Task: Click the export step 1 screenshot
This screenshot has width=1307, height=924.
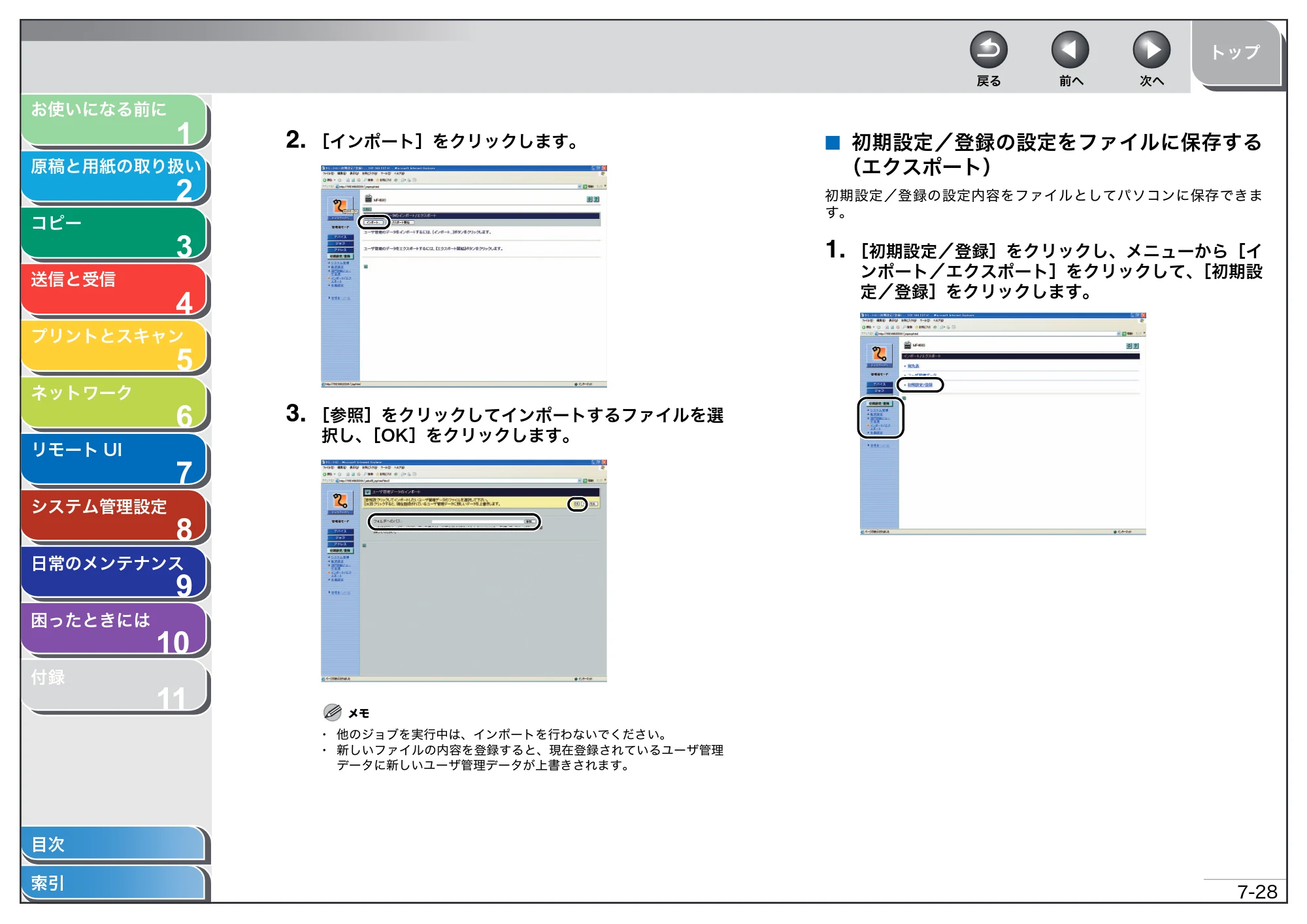Action: [1002, 423]
